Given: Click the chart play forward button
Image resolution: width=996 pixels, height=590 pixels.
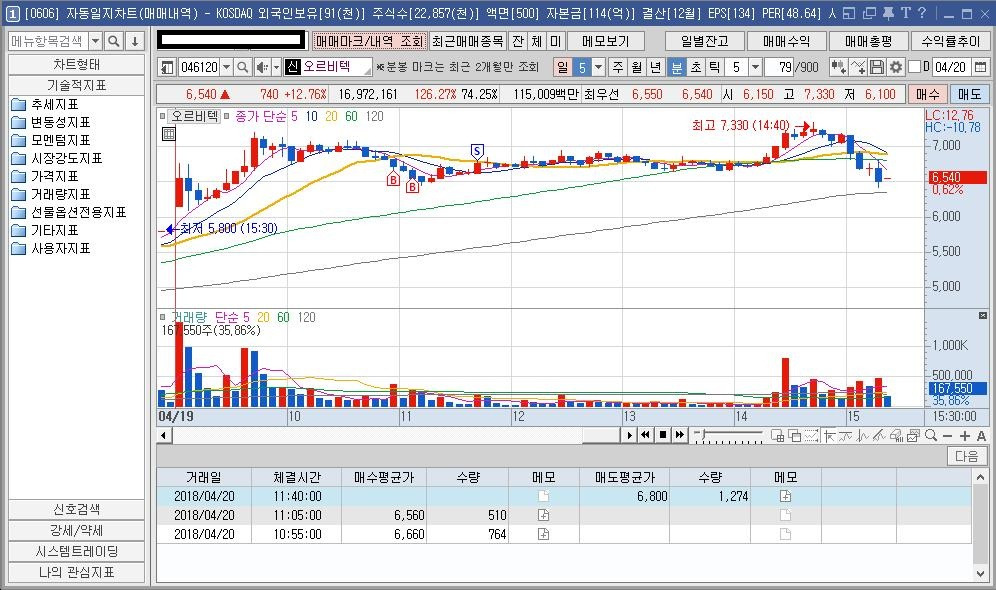Looking at the screenshot, I should [x=629, y=435].
